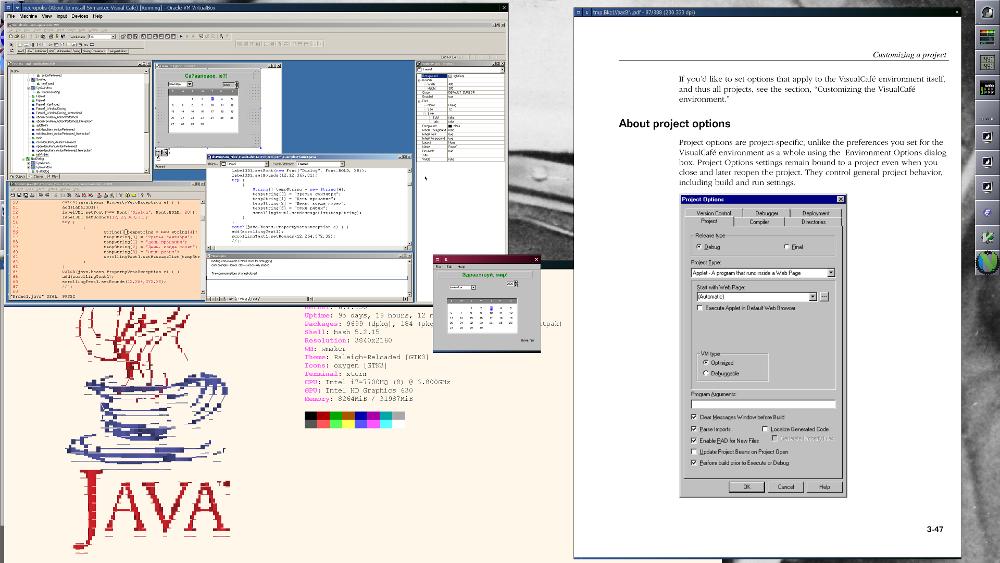
Task: Check Update Project Beans on Project Open
Action: (694, 451)
